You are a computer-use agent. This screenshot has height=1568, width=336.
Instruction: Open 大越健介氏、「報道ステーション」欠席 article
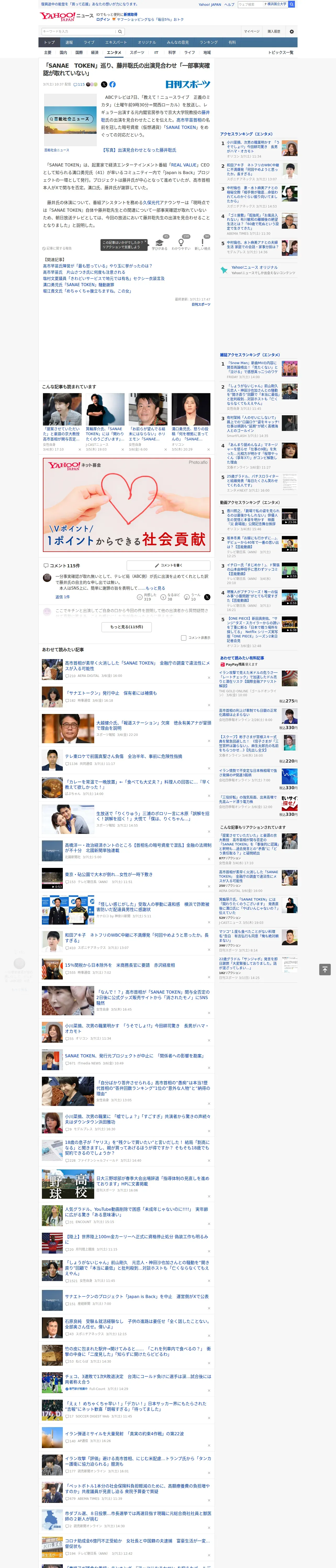point(154,725)
